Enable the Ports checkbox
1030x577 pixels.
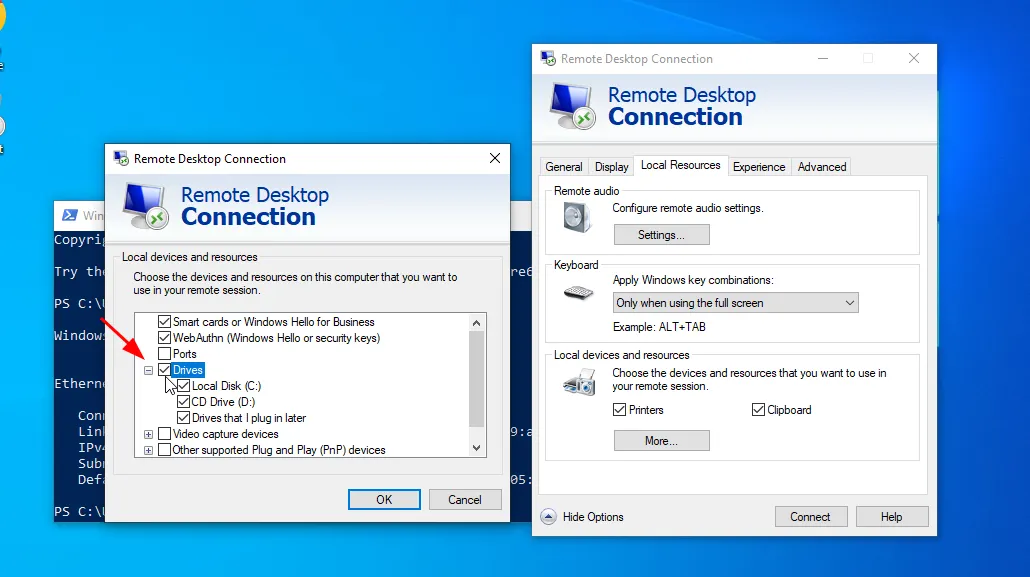[x=164, y=354]
